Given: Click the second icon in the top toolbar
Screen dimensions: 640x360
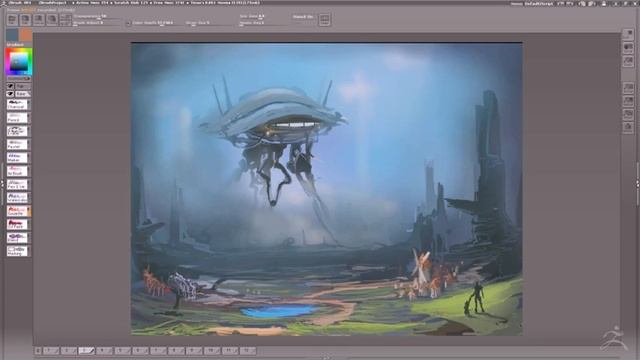Looking at the screenshot, I should point(25,19).
